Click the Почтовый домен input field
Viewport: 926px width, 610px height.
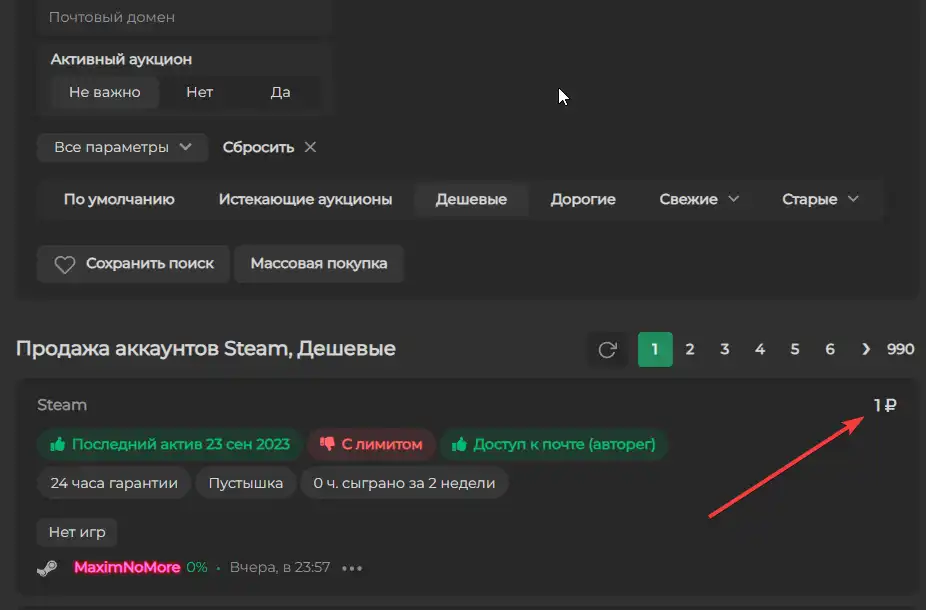coord(184,17)
